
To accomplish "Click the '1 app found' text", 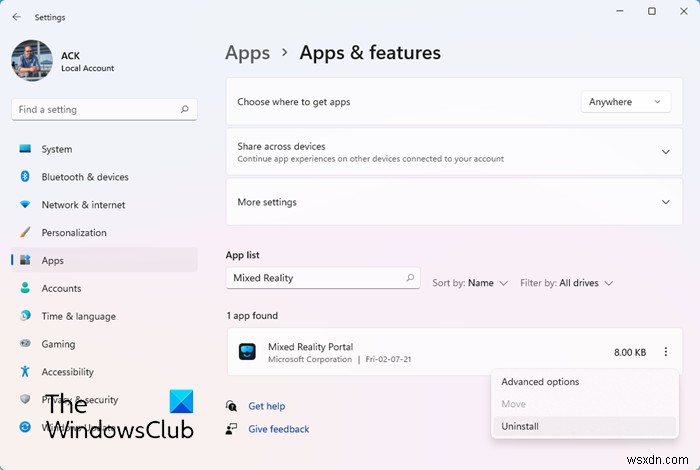I will [252, 316].
